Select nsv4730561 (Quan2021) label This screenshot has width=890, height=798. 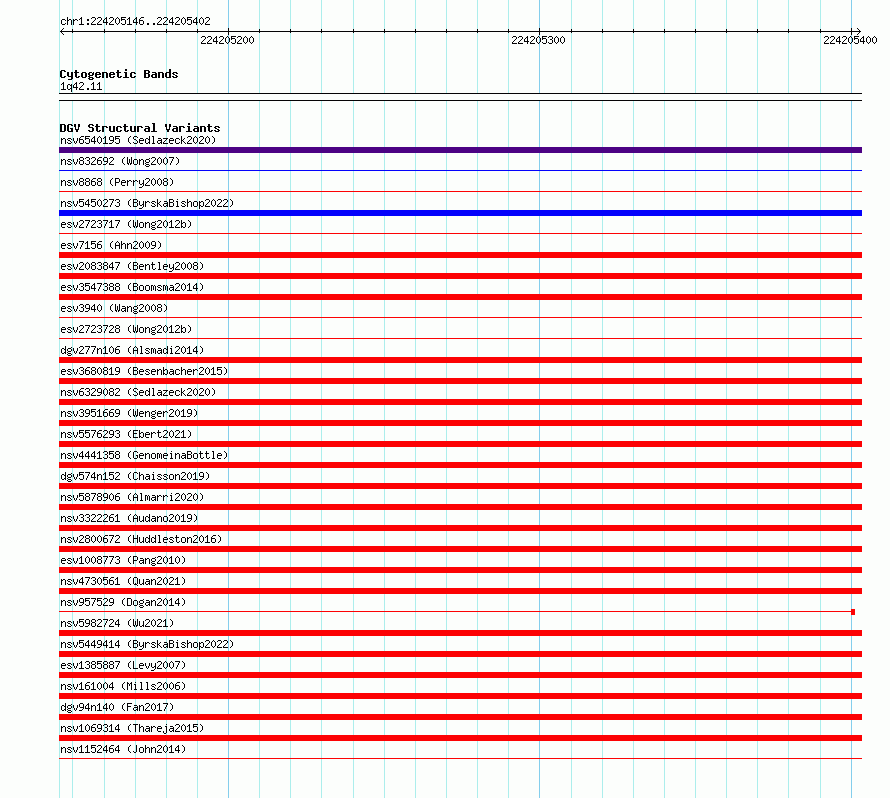click(x=123, y=581)
